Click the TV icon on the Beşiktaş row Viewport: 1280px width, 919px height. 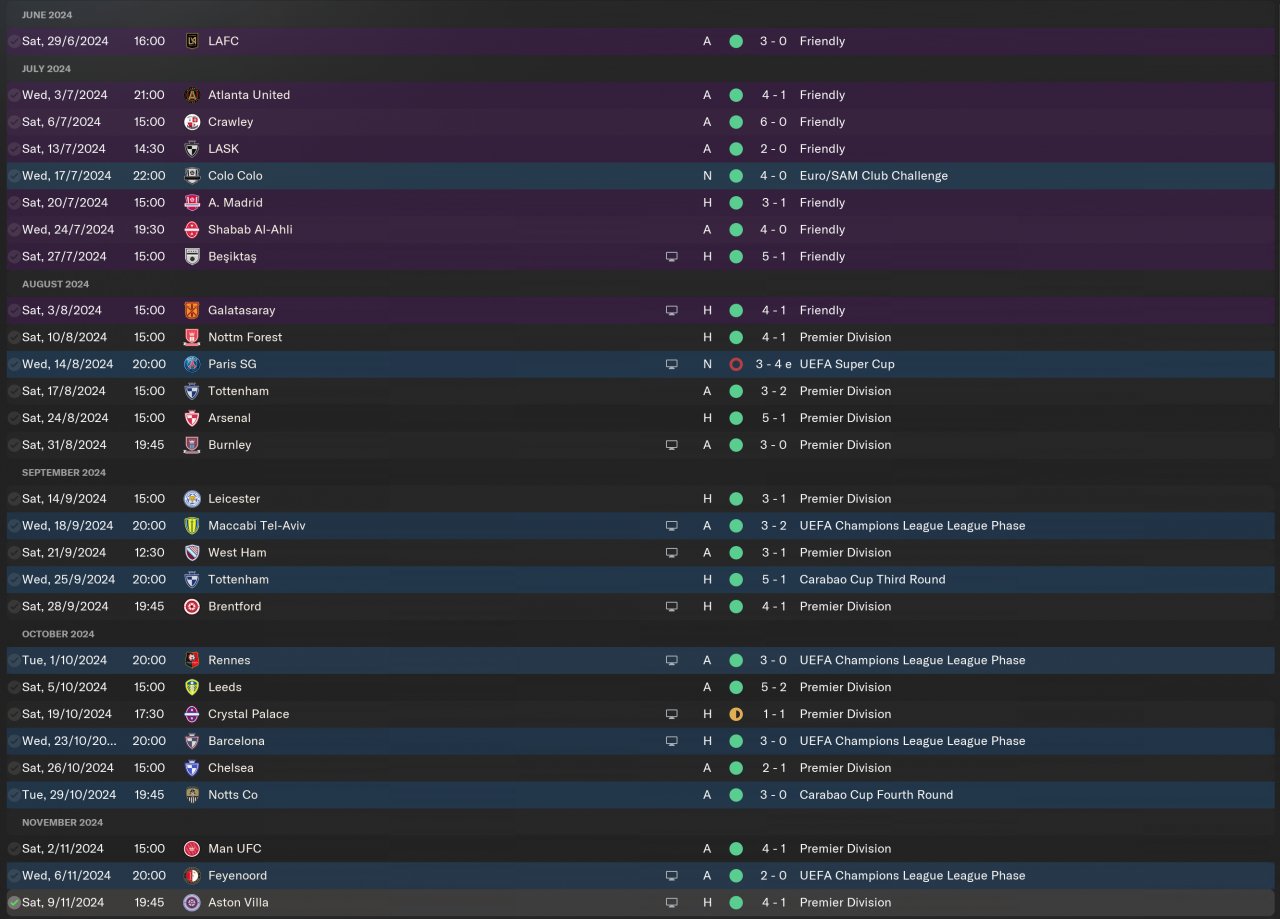point(672,257)
